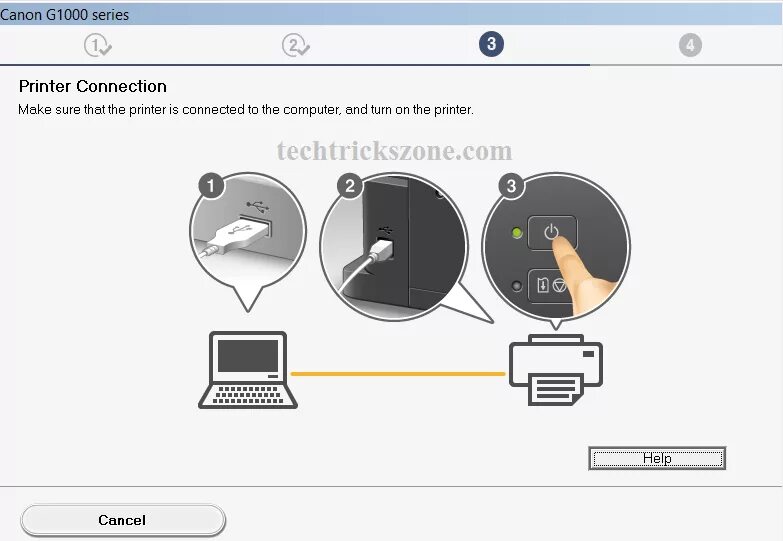Screen dimensions: 783x541
Task: Click the printer icon
Action: [556, 370]
